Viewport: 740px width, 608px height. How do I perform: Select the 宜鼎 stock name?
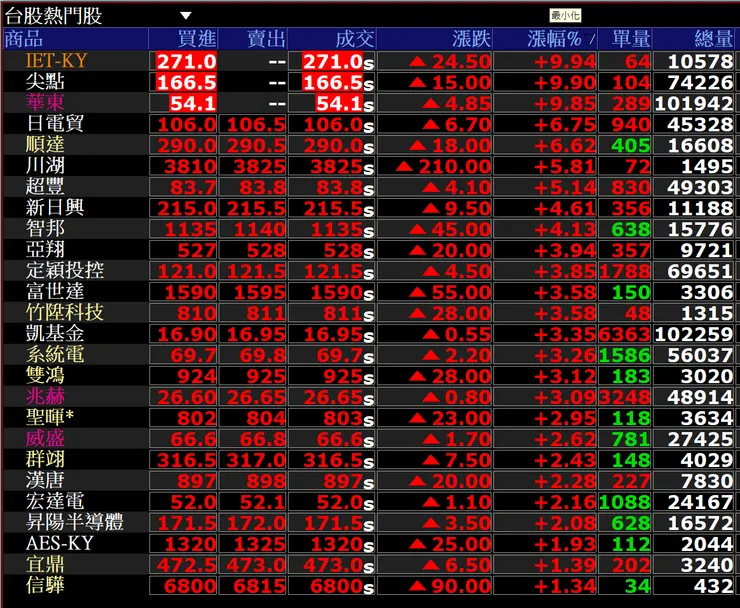tap(45, 564)
